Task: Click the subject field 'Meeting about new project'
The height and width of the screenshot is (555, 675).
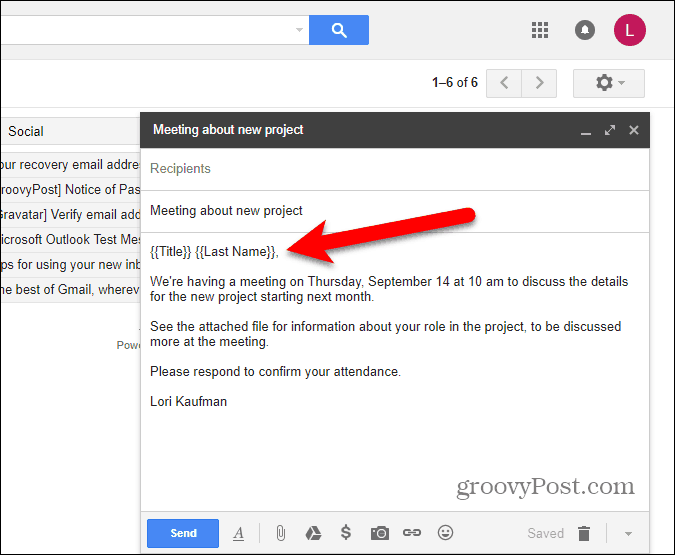Action: [395, 211]
